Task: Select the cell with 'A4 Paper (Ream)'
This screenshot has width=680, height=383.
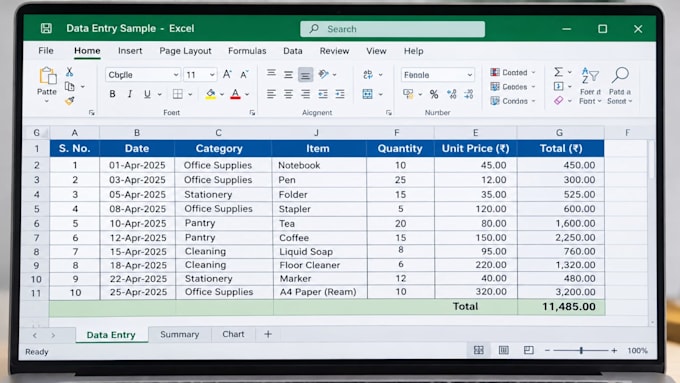Action: 320,292
